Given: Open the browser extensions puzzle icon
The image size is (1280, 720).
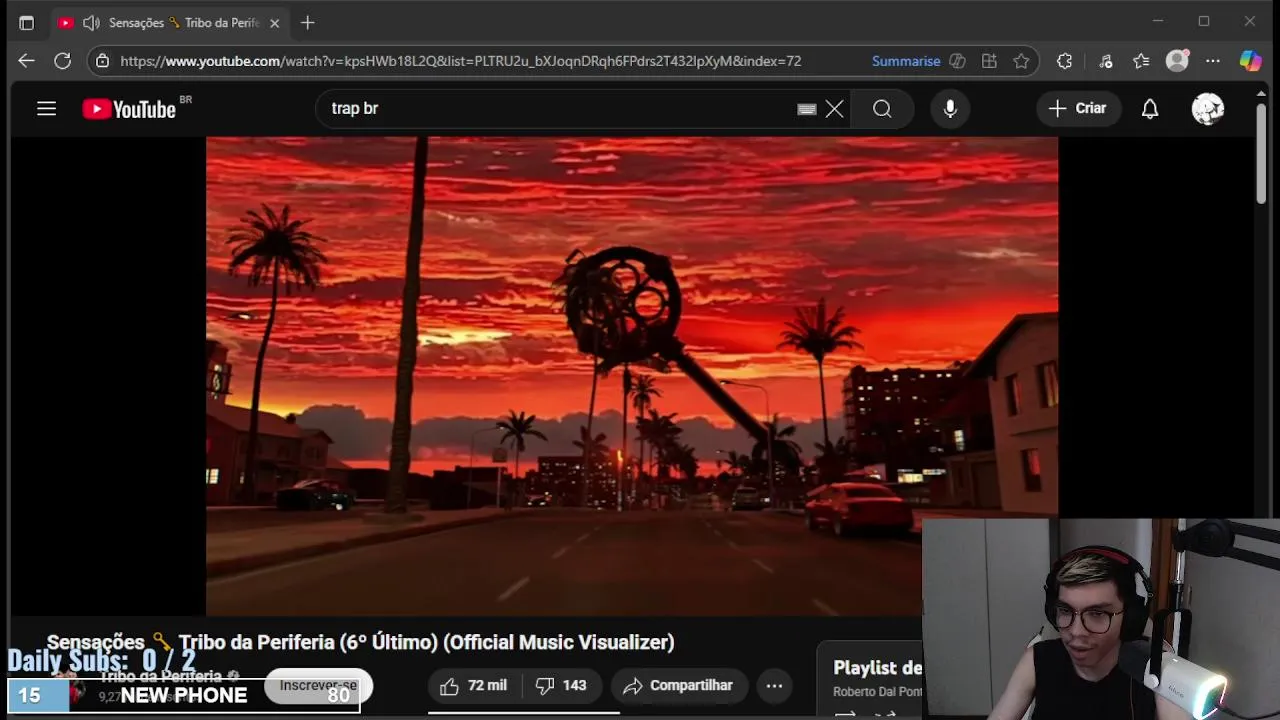Looking at the screenshot, I should click(1064, 61).
